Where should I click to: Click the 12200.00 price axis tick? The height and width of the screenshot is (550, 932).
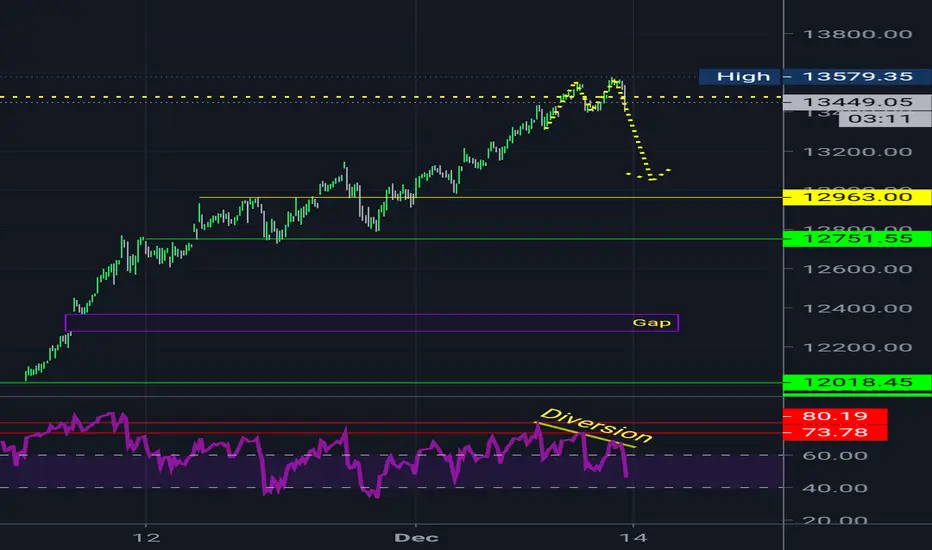(x=857, y=348)
